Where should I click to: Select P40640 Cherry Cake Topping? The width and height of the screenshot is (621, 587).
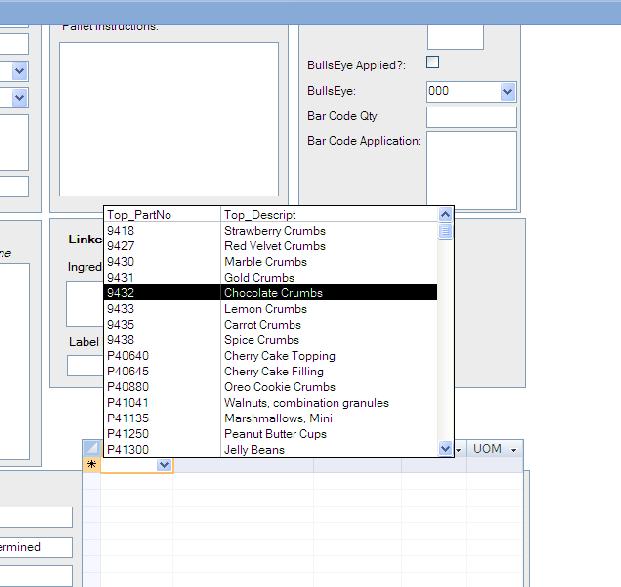(270, 356)
